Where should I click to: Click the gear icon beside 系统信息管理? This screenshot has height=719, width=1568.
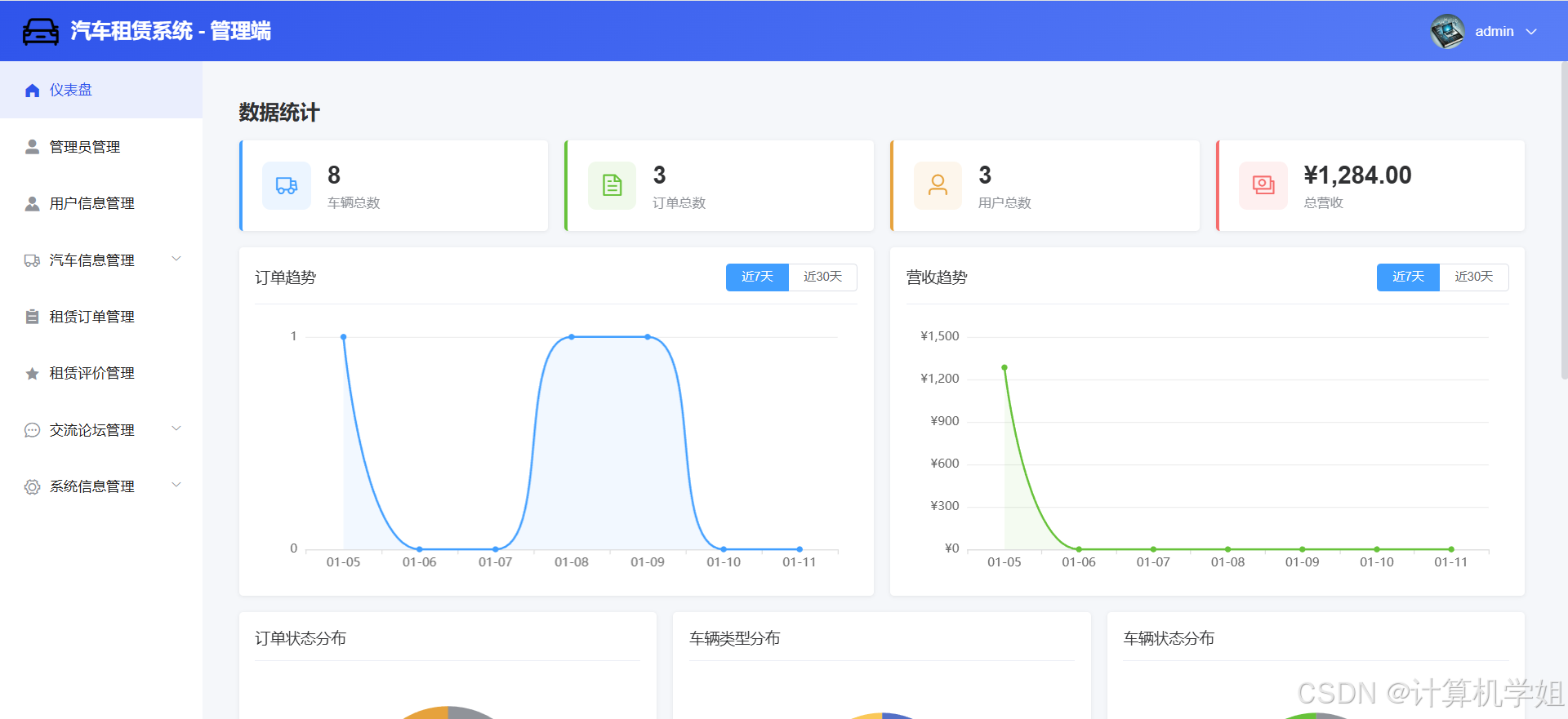pos(32,486)
